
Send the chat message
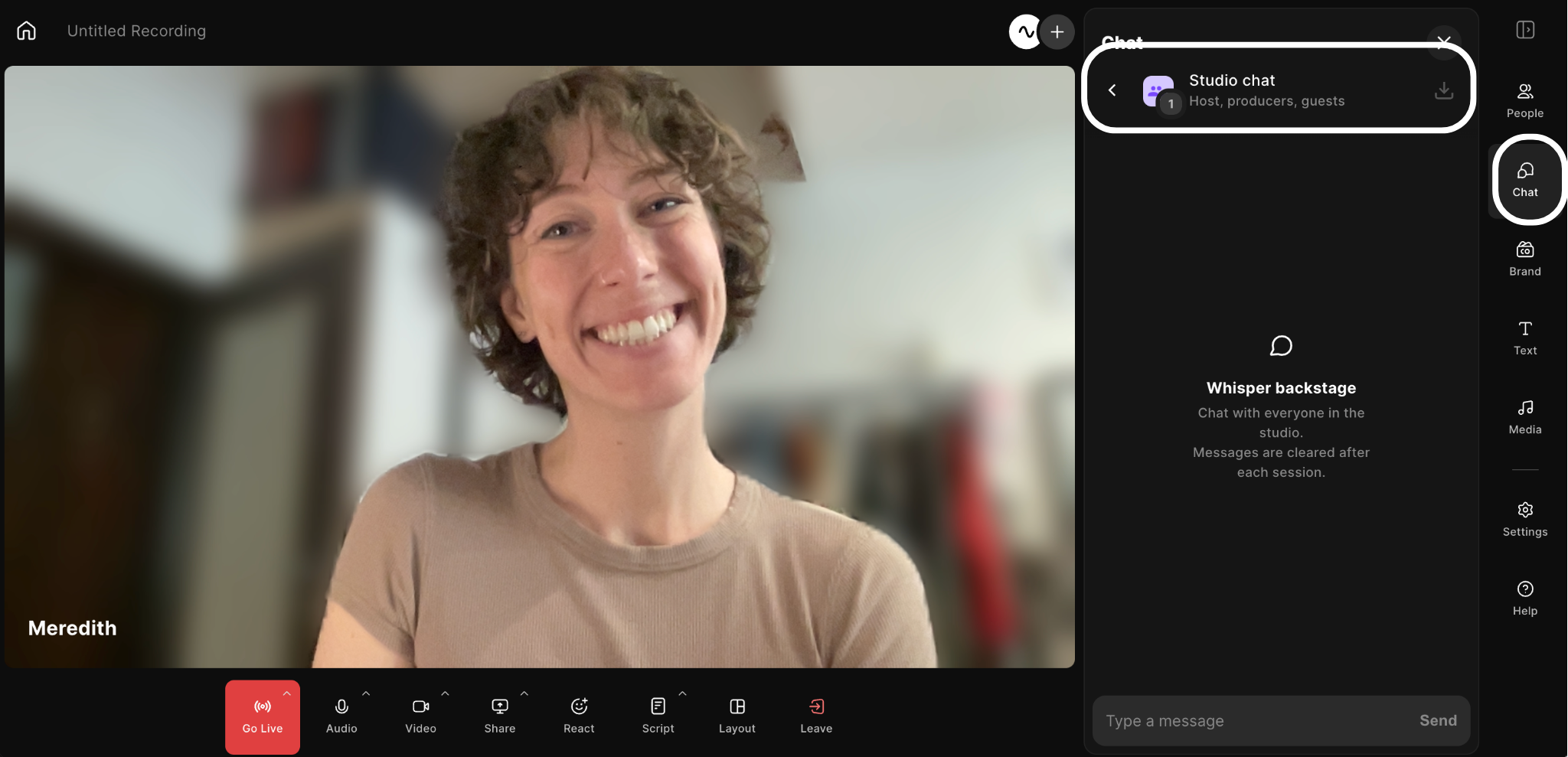(x=1438, y=720)
